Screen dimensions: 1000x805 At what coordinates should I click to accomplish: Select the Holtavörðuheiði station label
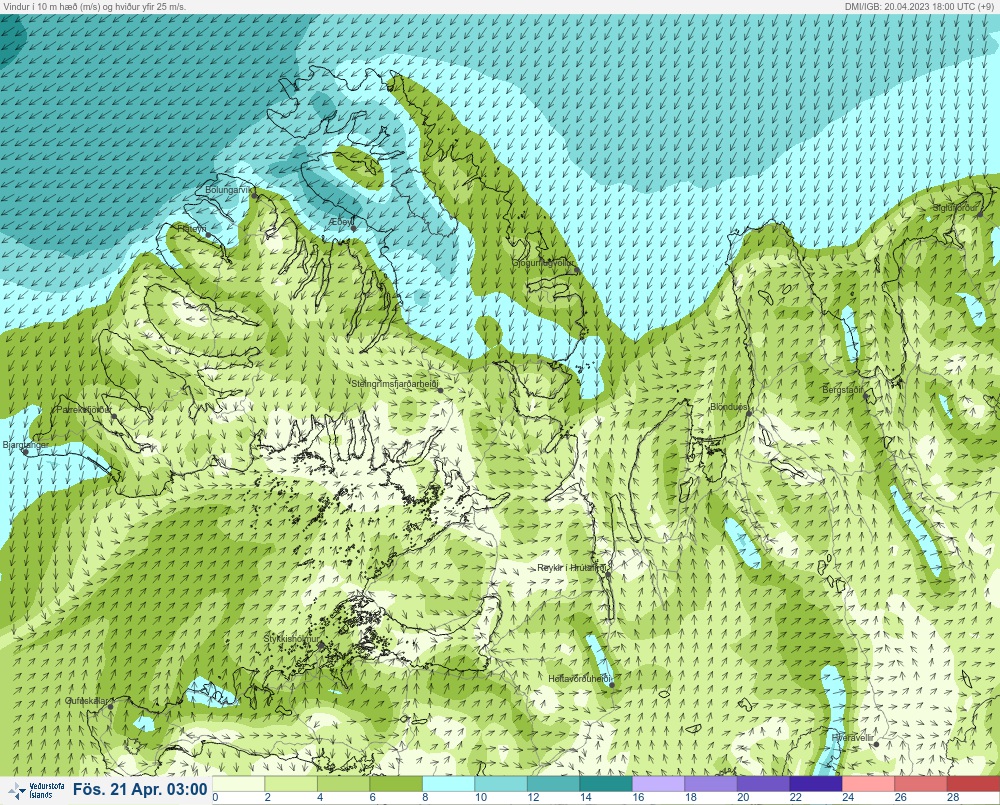580,679
